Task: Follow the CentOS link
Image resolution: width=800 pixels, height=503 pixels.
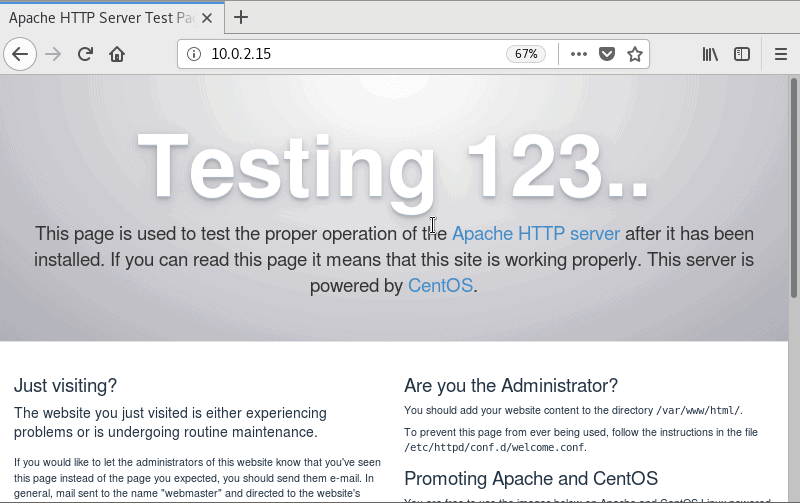Action: (x=440, y=286)
